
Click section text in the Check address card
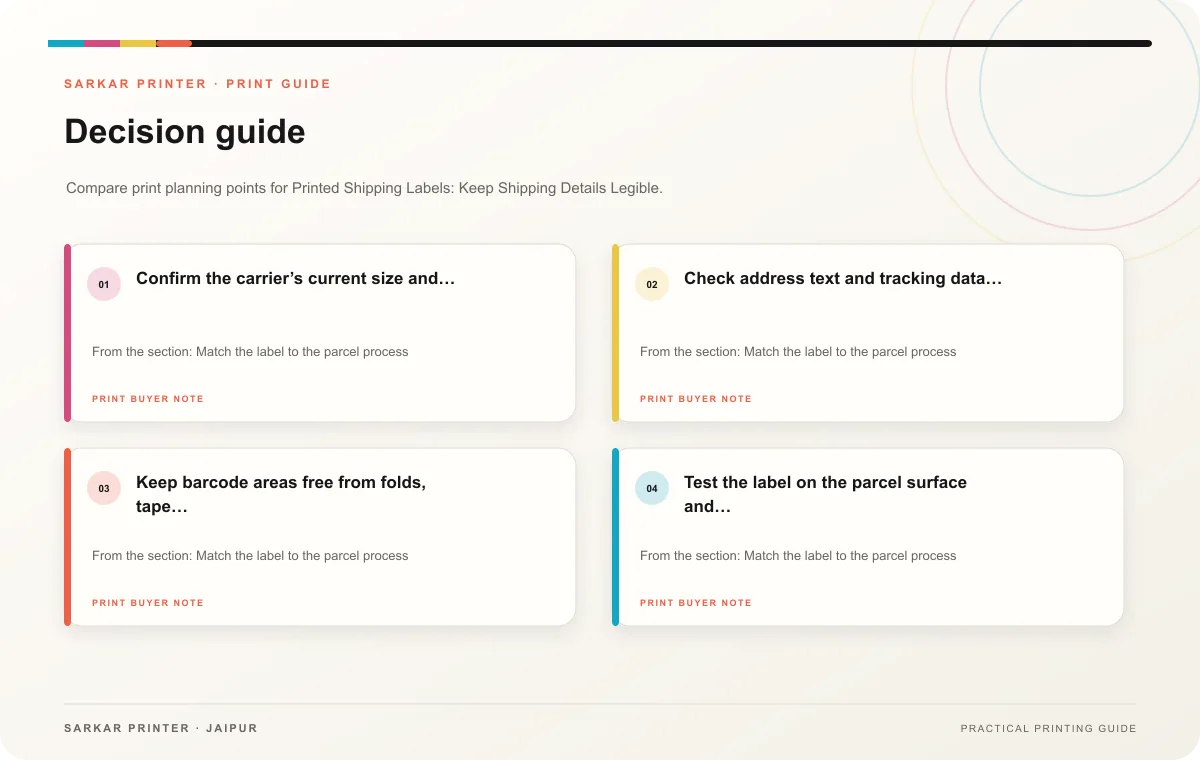[798, 352]
